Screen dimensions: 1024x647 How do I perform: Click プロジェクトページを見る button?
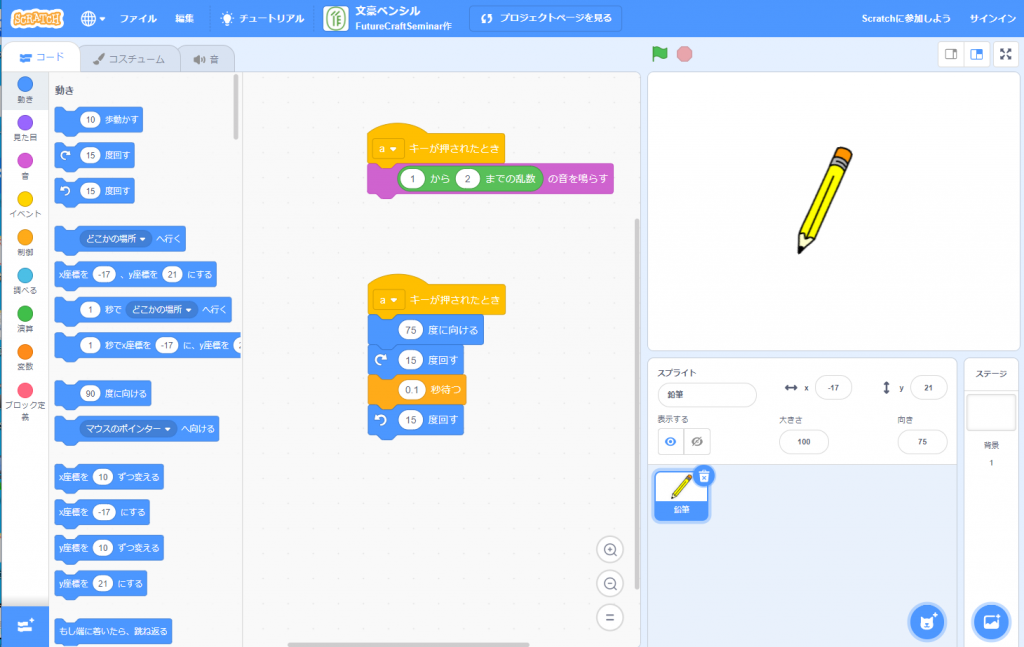(545, 19)
